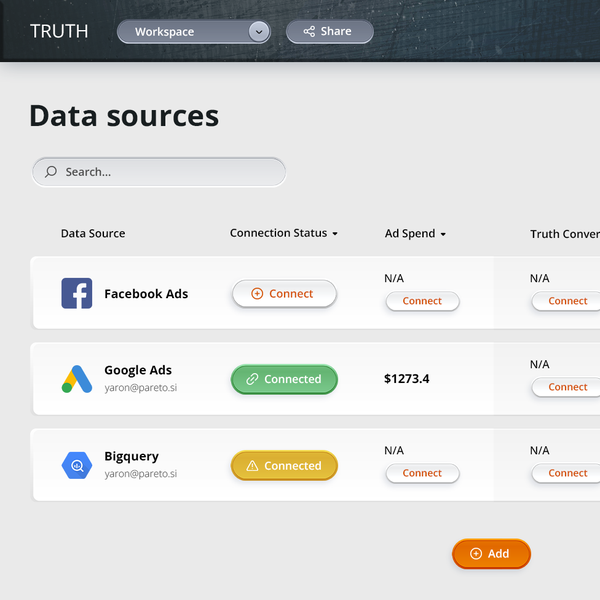Click the link icon on Connected button

pos(253,380)
